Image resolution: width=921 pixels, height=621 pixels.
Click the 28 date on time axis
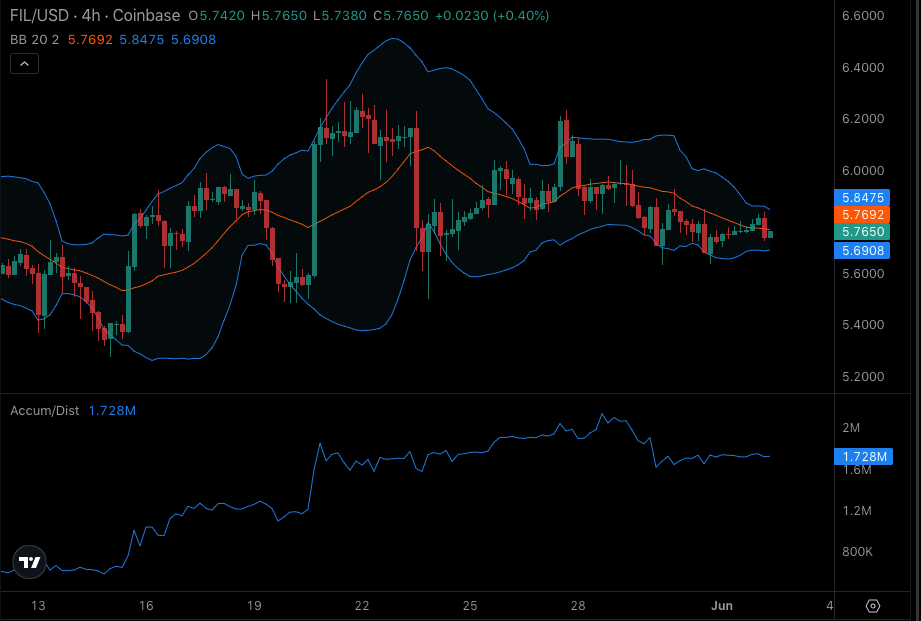pos(578,605)
